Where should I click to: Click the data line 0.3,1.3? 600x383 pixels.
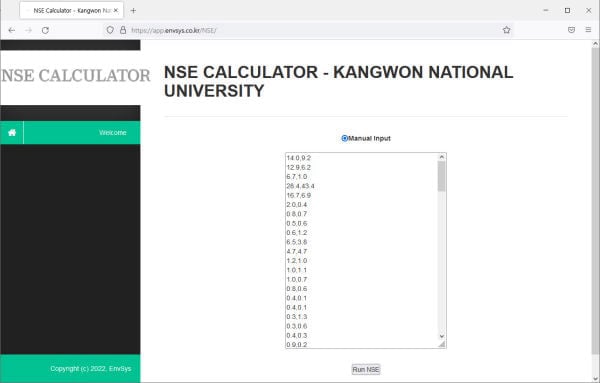point(297,317)
